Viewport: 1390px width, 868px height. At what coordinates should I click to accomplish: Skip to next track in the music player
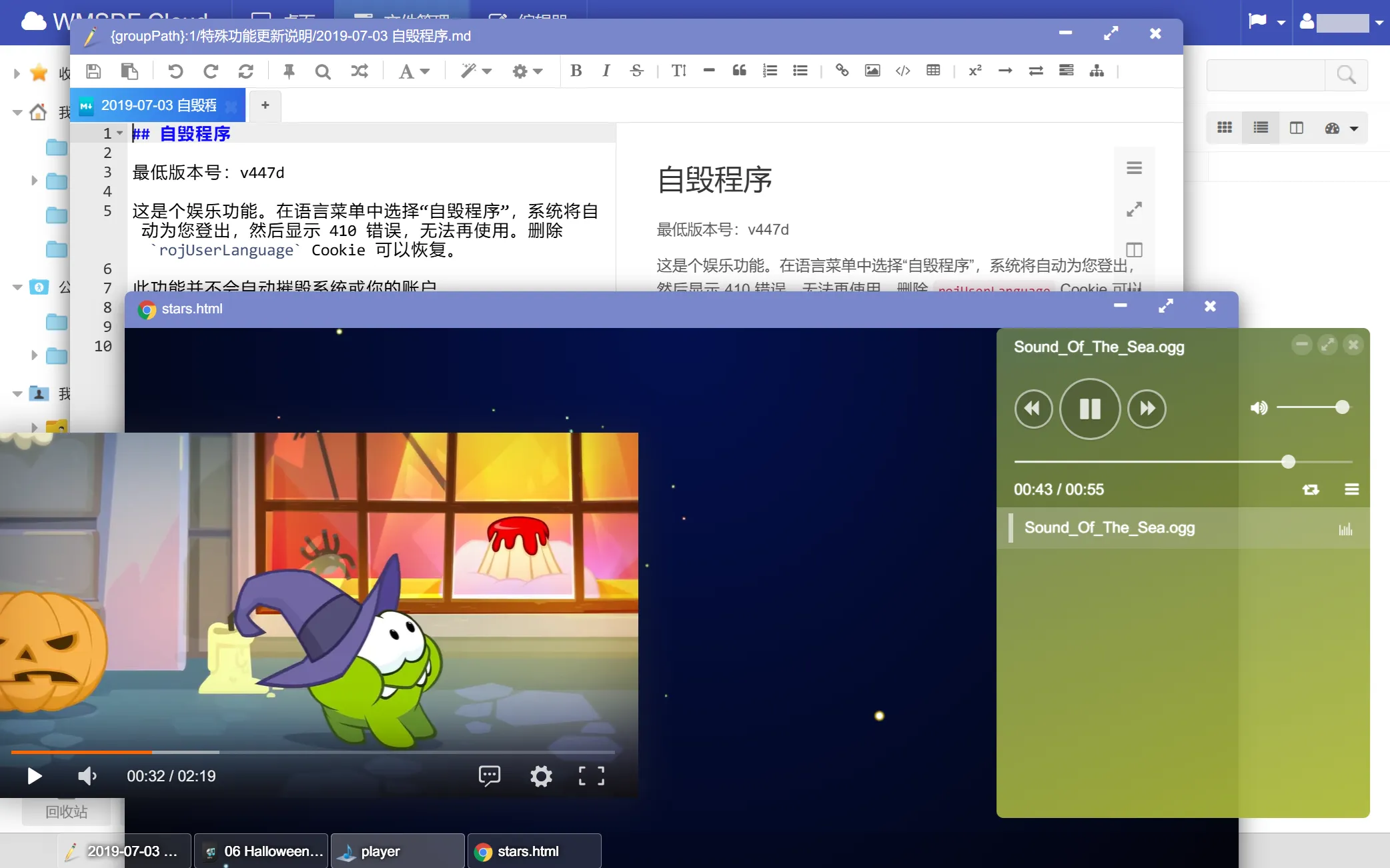tap(1147, 409)
